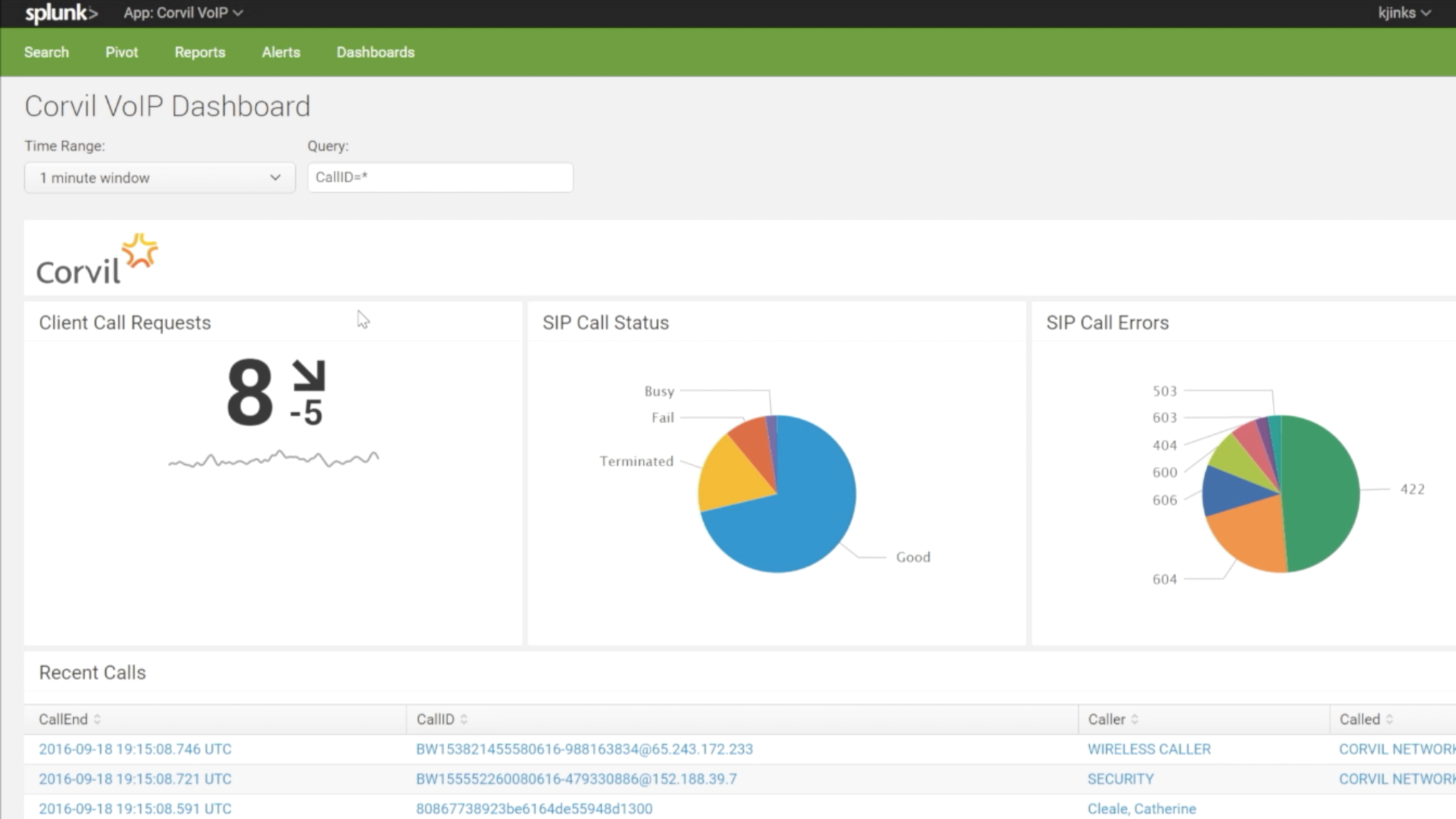The height and width of the screenshot is (819, 1456).
Task: Open call ended 2016-09-18 19:15:08.591 UTC
Action: 135,808
